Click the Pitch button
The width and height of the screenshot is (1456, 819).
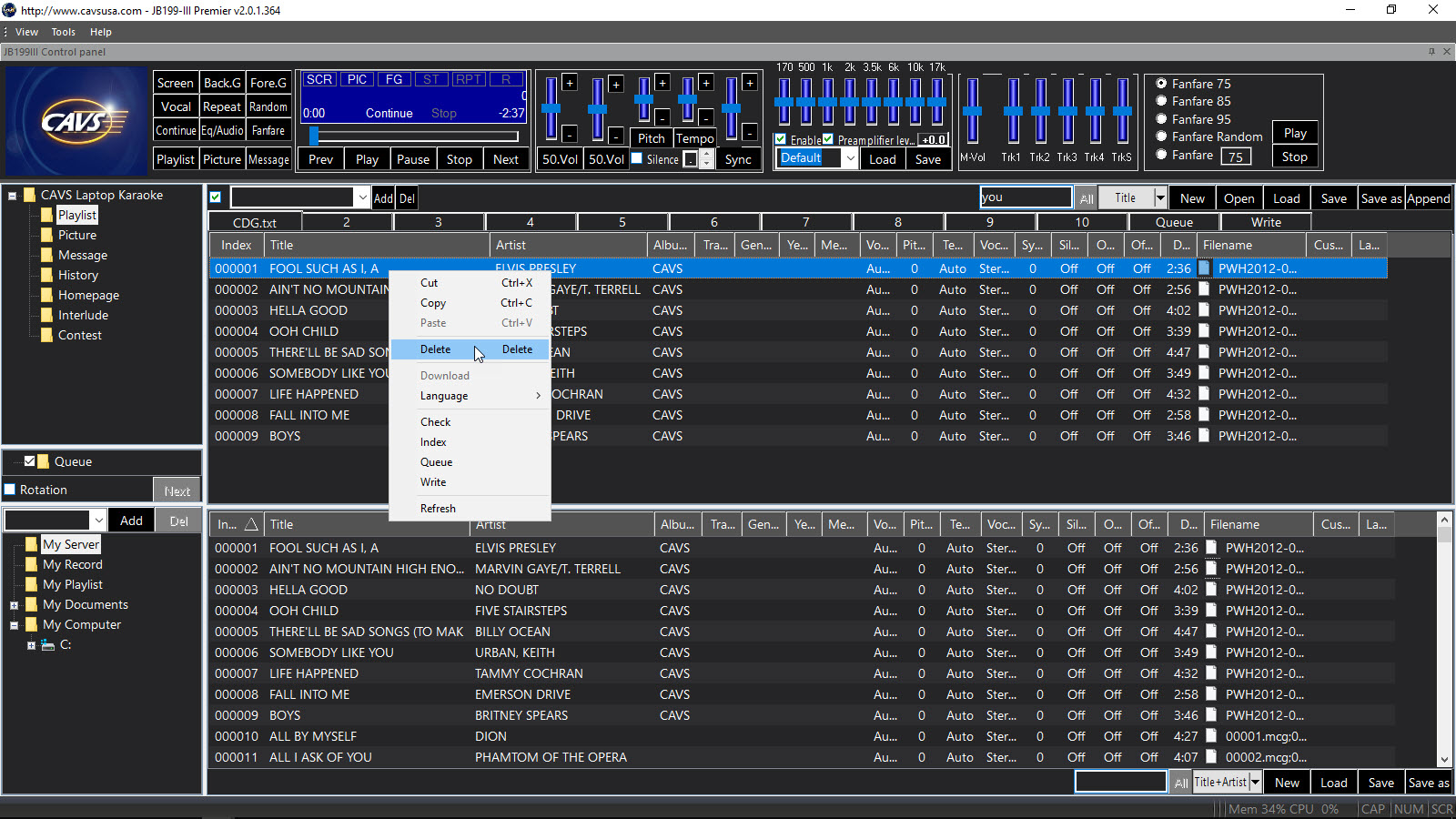[651, 138]
